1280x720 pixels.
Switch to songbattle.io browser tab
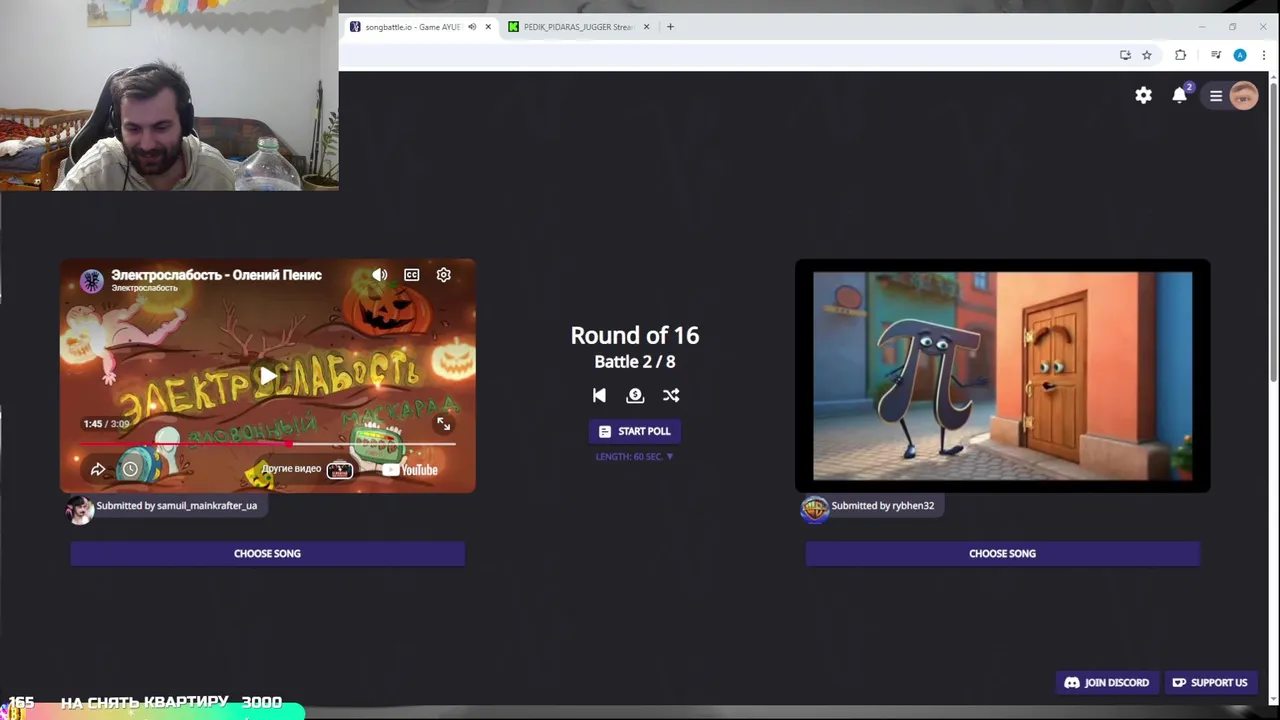[412, 27]
